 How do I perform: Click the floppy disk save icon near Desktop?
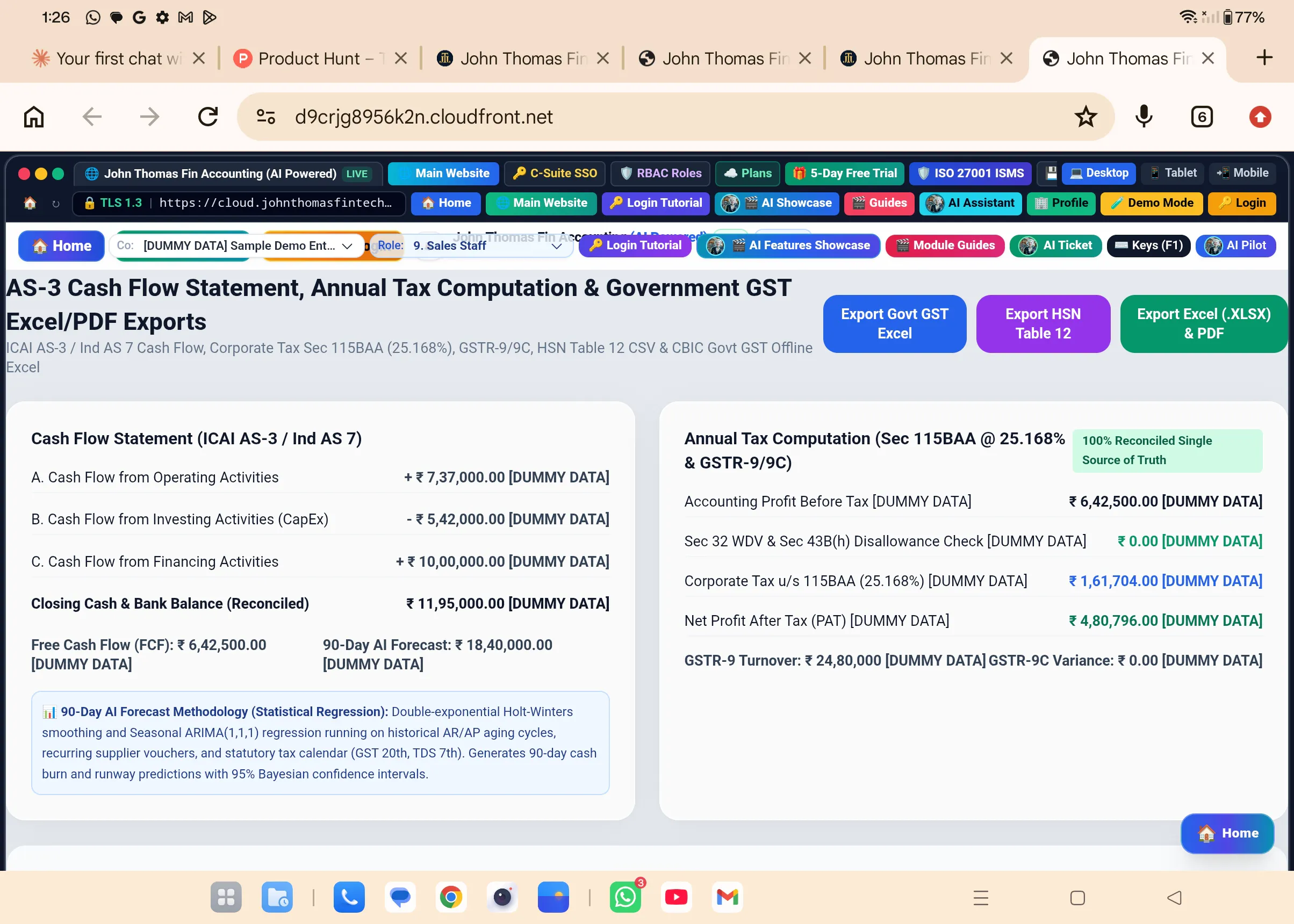(x=1051, y=173)
